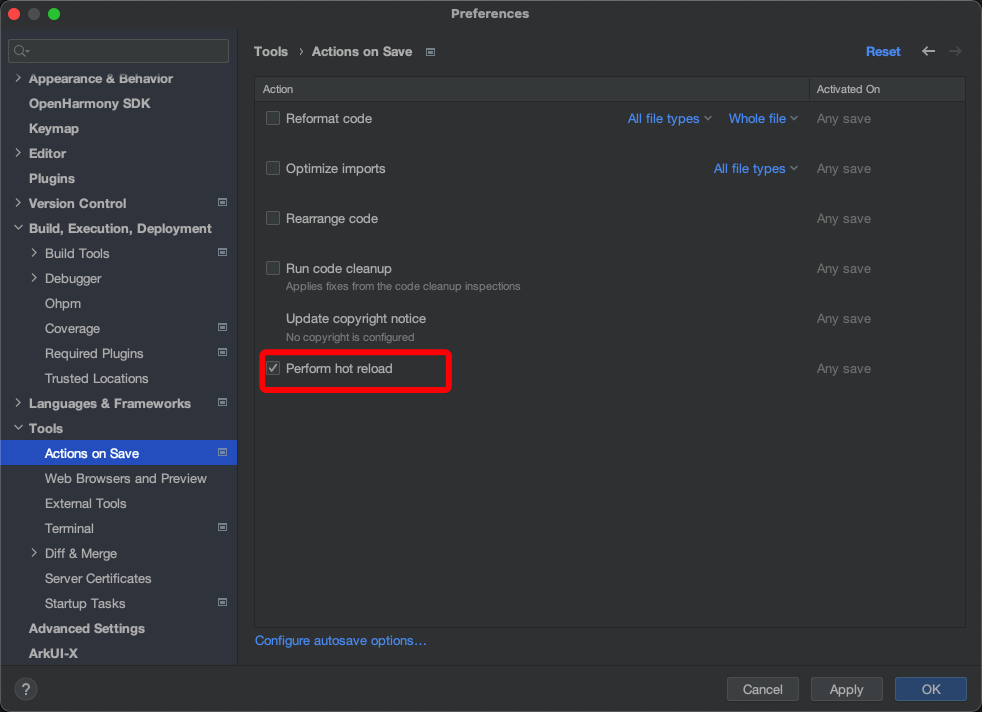
Task: Check the Optimize imports option
Action: pyautogui.click(x=273, y=168)
